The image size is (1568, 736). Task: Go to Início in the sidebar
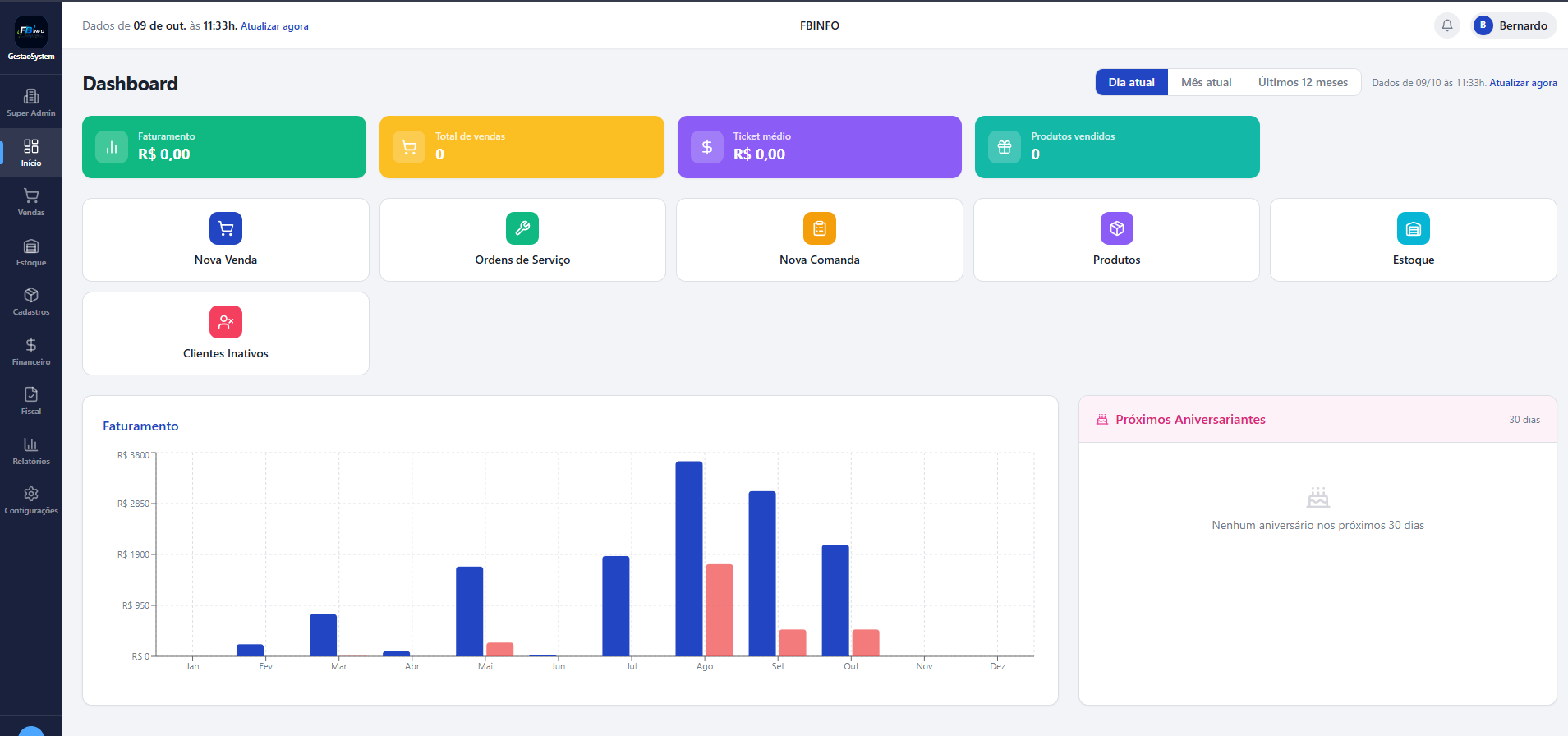31,153
